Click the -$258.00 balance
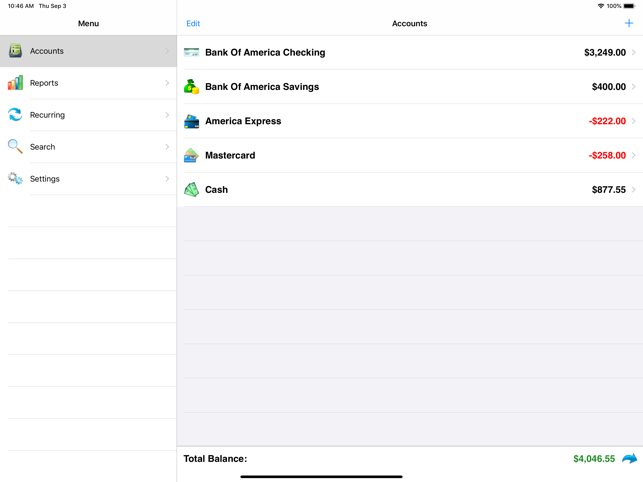 coord(607,155)
